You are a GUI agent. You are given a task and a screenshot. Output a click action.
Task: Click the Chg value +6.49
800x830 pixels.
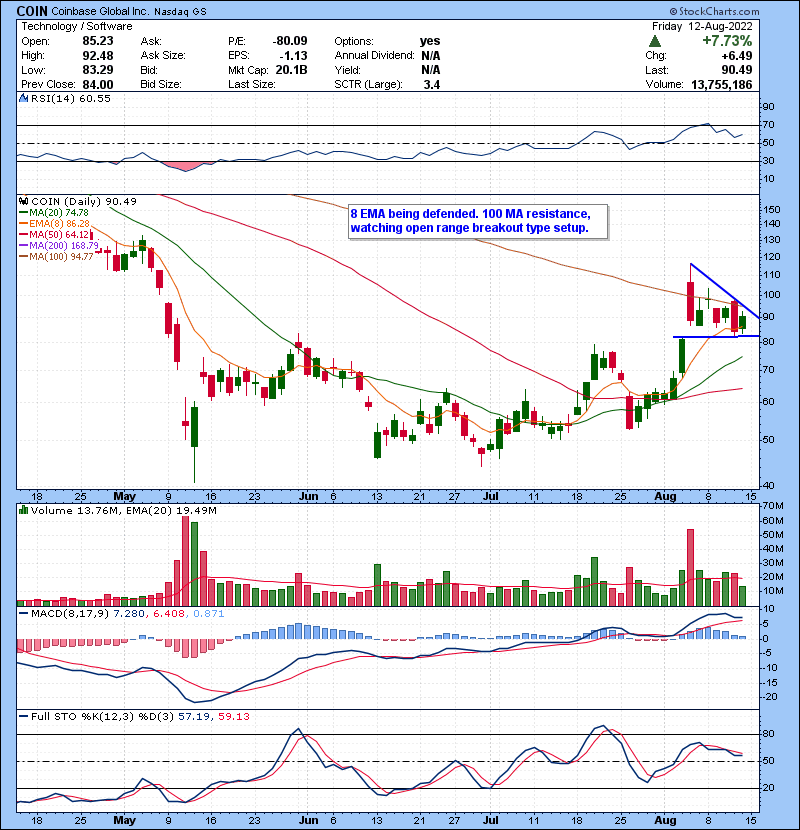736,55
